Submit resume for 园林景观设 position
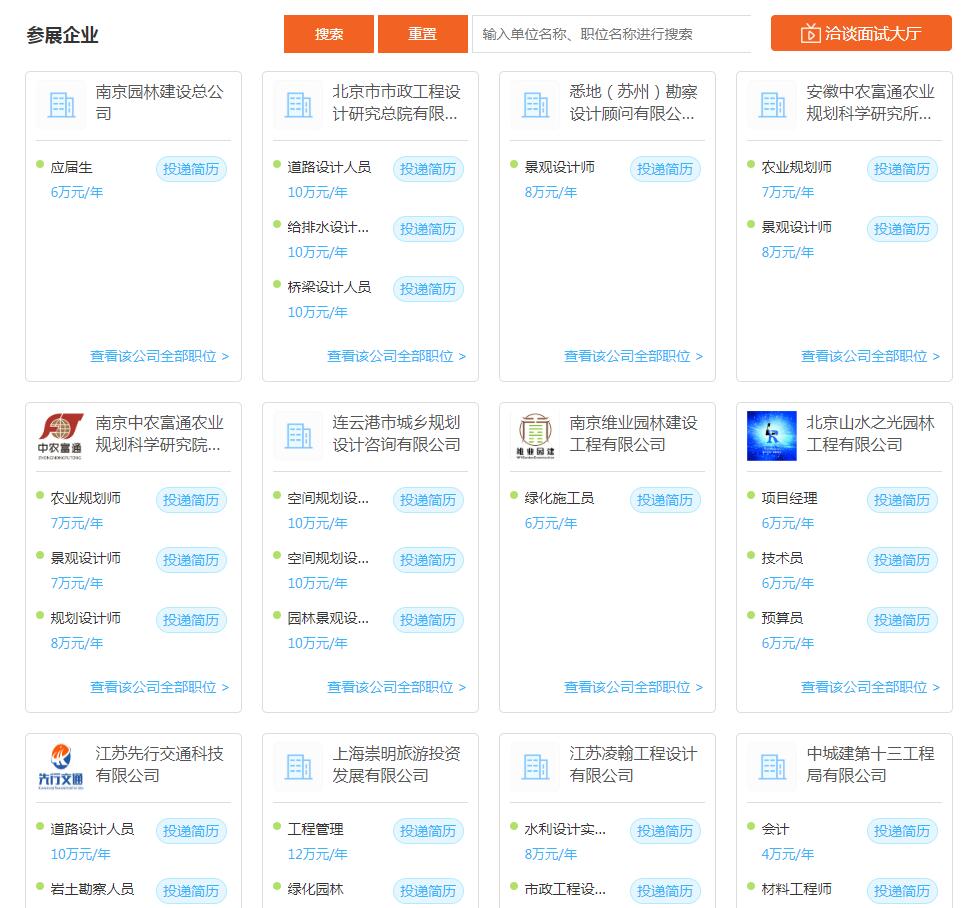This screenshot has height=908, width=965. tap(428, 620)
